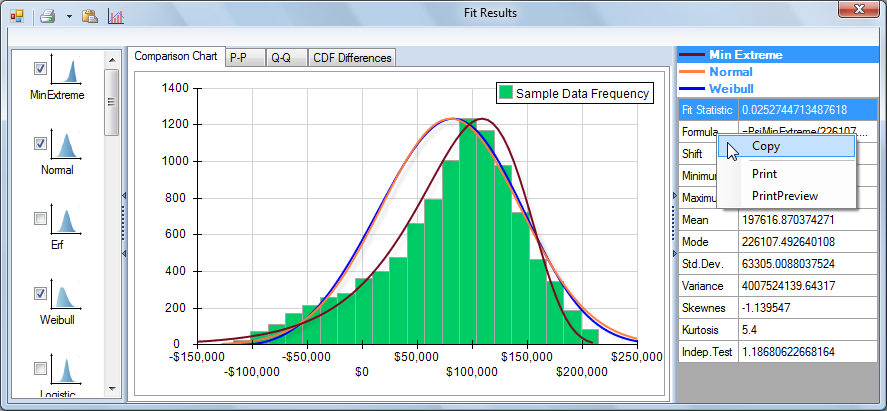
Task: Click the green Sample Data Frequency legend swatch
Action: pyautogui.click(x=506, y=93)
